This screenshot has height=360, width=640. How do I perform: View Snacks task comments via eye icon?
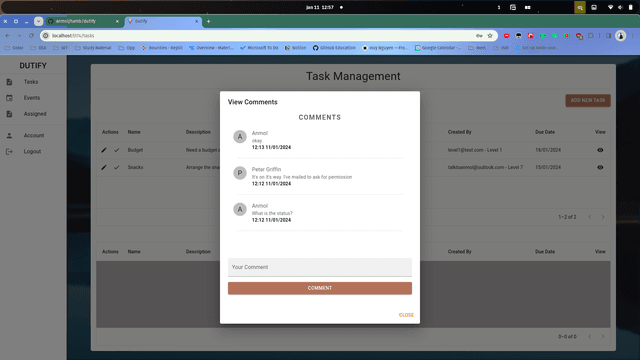600,167
